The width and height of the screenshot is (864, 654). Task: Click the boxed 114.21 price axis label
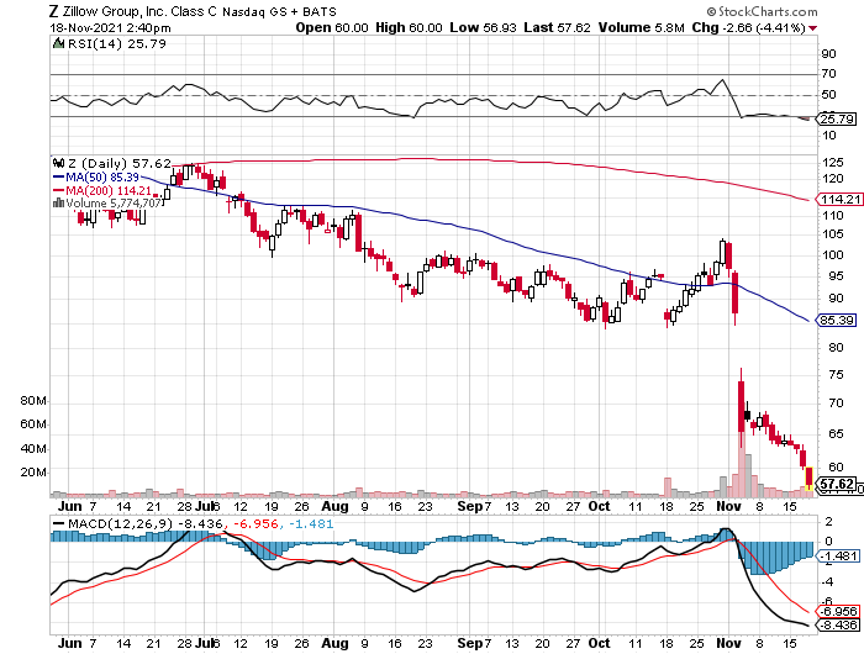tap(841, 199)
